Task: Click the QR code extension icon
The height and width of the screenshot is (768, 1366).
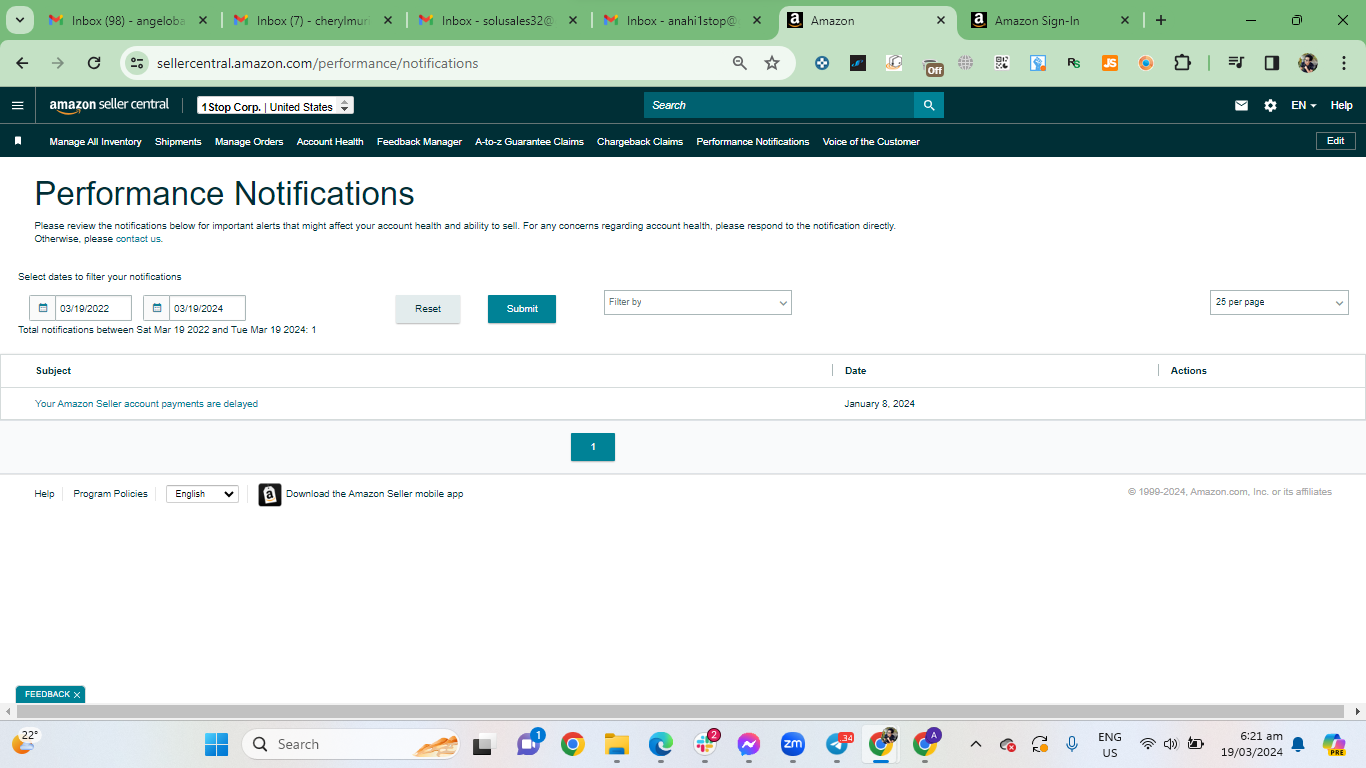Action: (1002, 63)
